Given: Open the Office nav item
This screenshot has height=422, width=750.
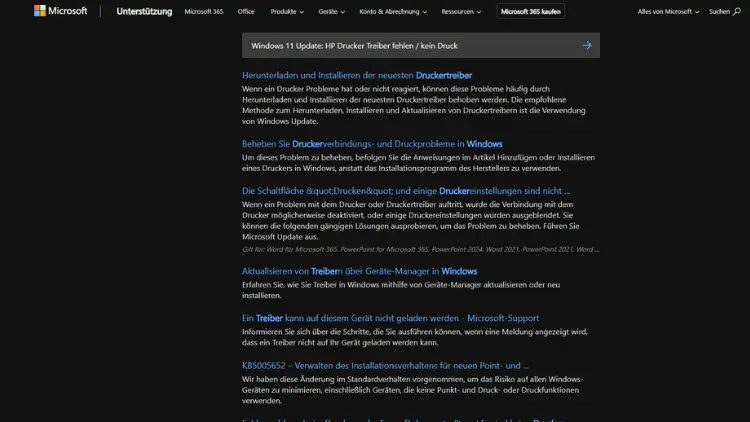Looking at the screenshot, I should [x=246, y=11].
